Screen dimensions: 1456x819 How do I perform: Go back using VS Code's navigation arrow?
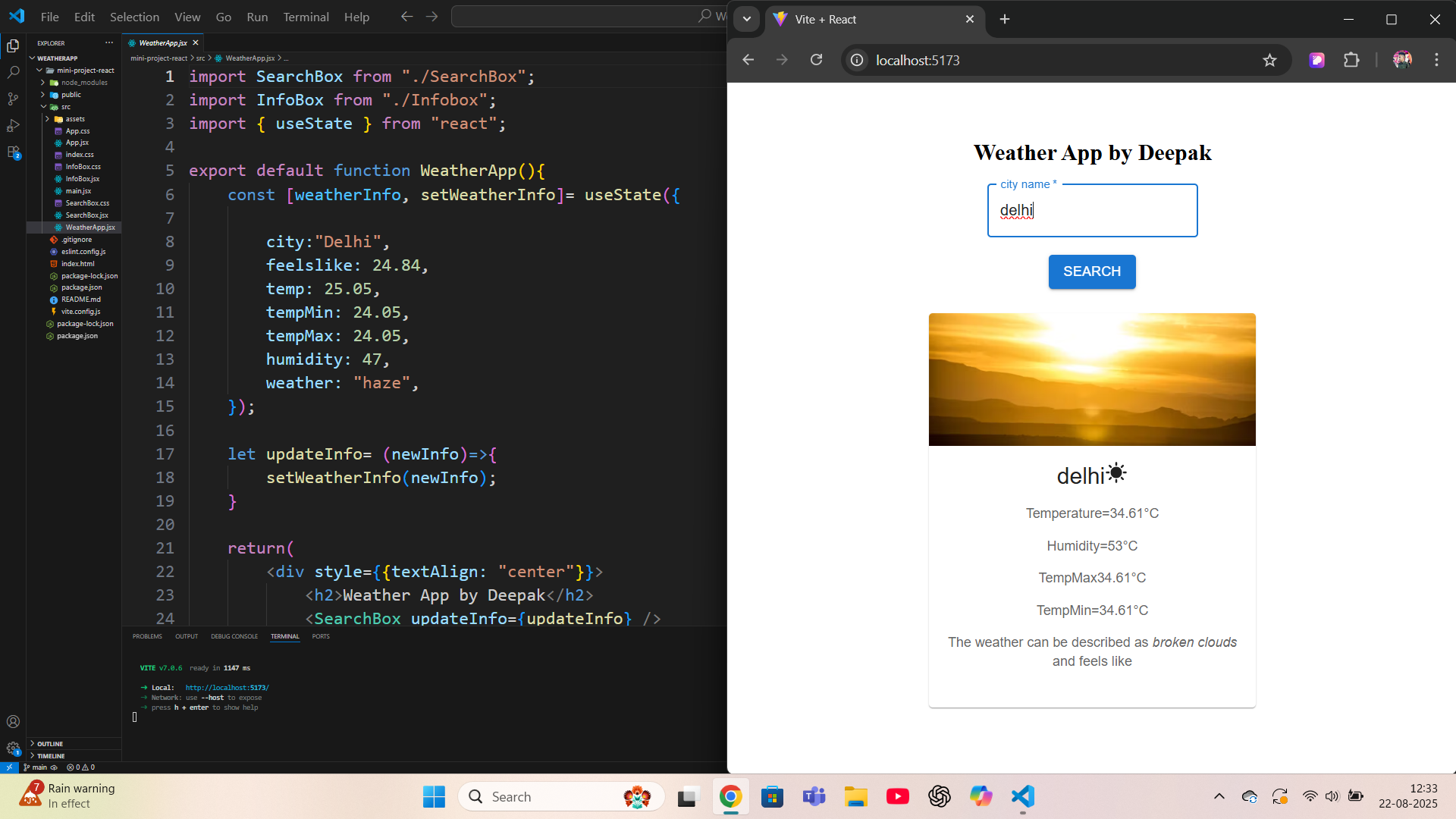click(x=407, y=17)
